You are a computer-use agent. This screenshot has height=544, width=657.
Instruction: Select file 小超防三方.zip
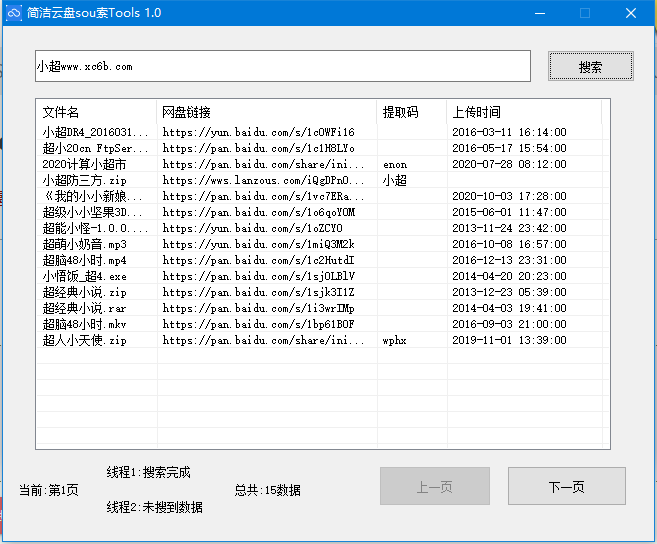[x=84, y=181]
